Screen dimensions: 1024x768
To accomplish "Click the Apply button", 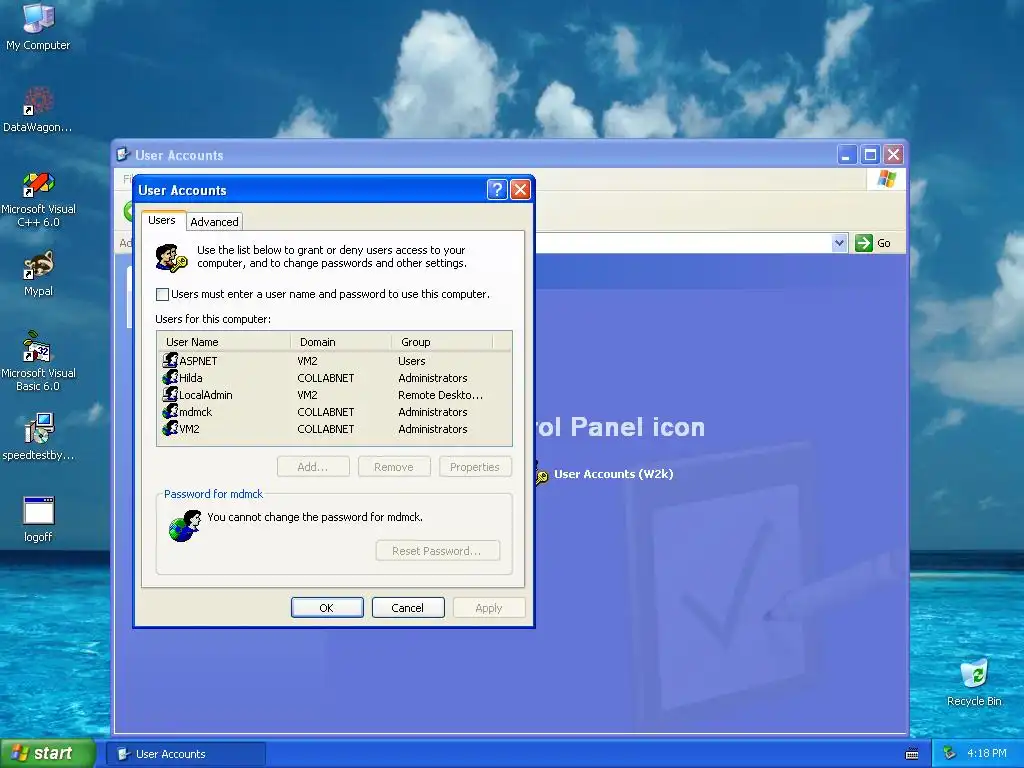I will (x=488, y=608).
